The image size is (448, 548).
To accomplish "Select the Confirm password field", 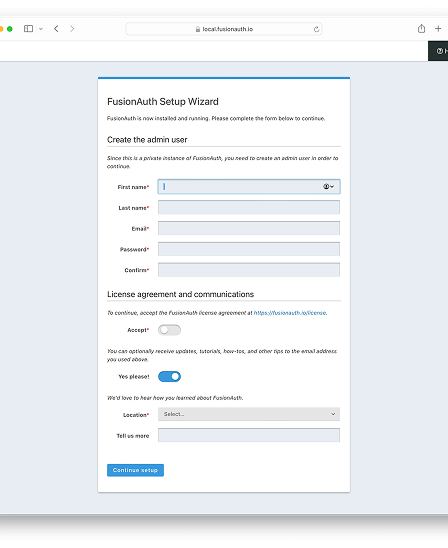I will tap(249, 270).
